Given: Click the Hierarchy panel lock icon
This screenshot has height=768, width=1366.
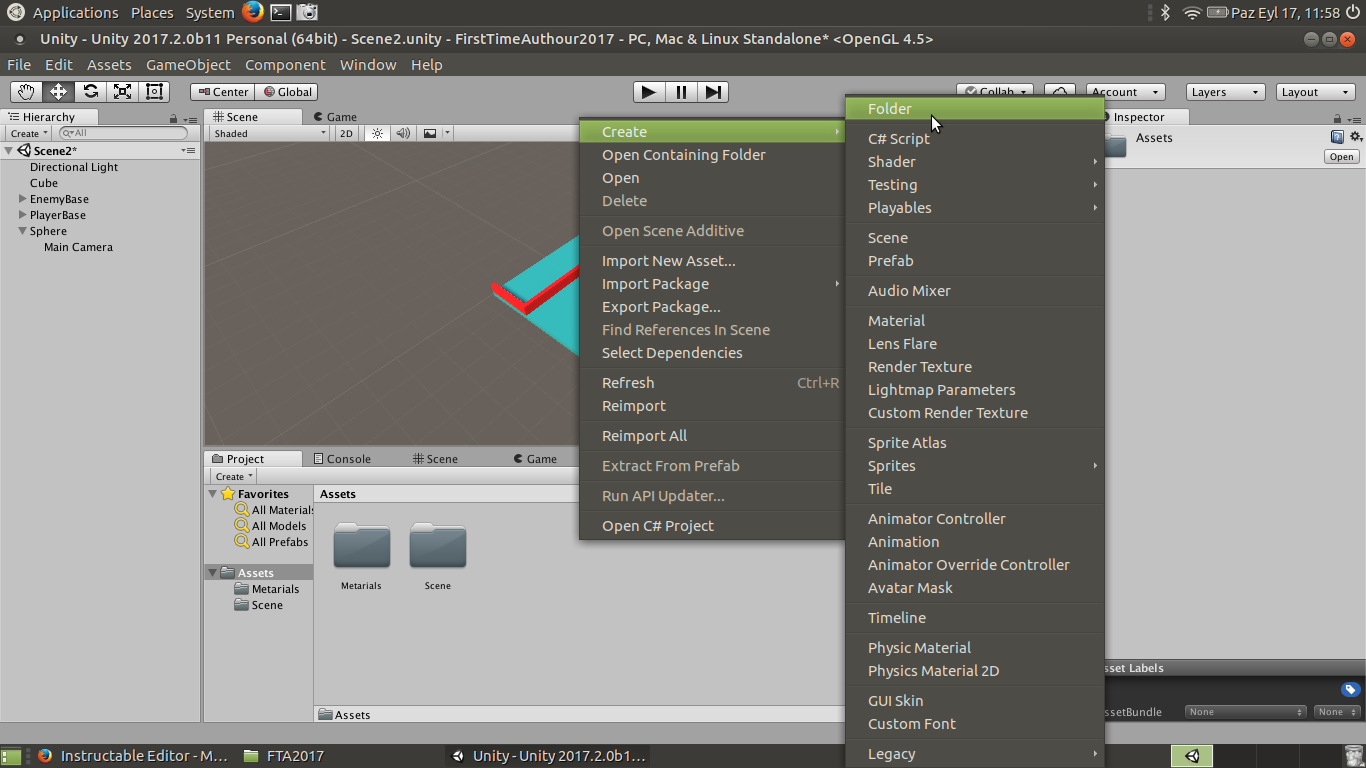Looking at the screenshot, I should [173, 116].
